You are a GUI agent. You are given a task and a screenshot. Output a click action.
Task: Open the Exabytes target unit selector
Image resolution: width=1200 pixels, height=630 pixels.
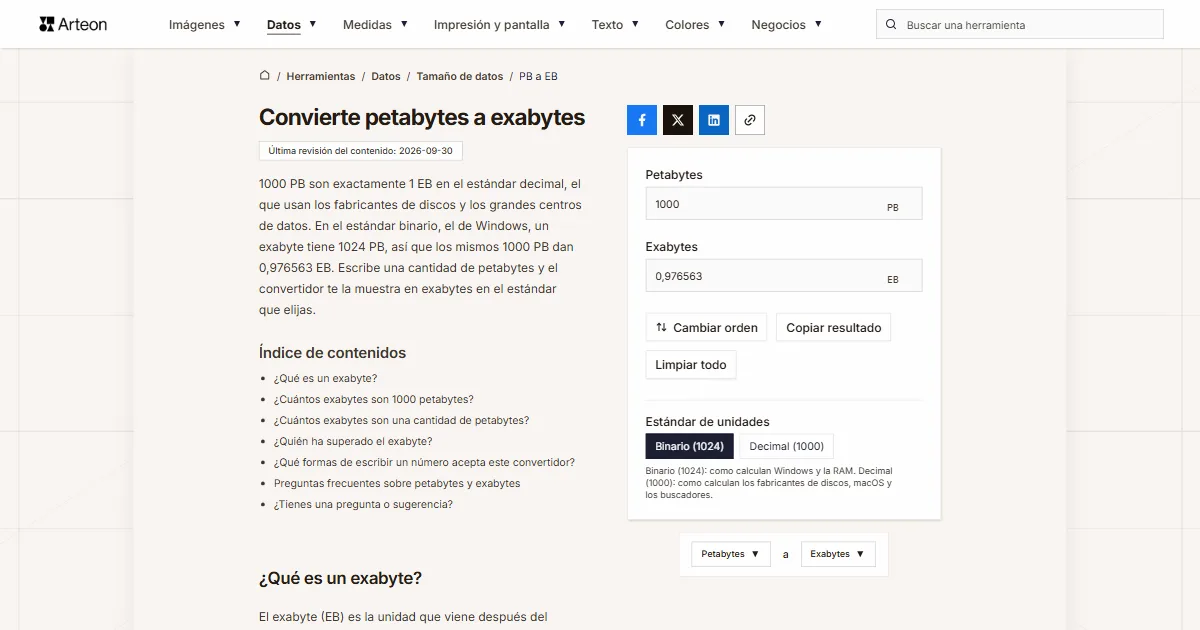(x=838, y=554)
